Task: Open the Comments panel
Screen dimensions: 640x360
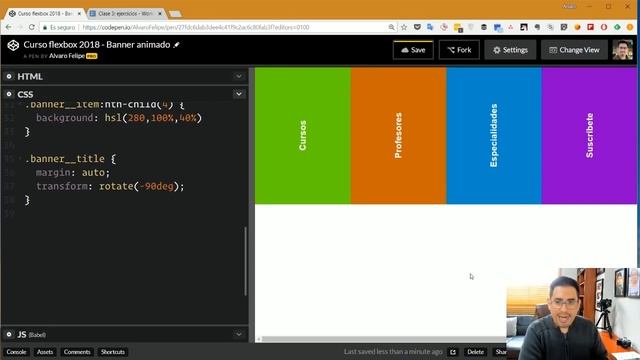Action: click(77, 352)
